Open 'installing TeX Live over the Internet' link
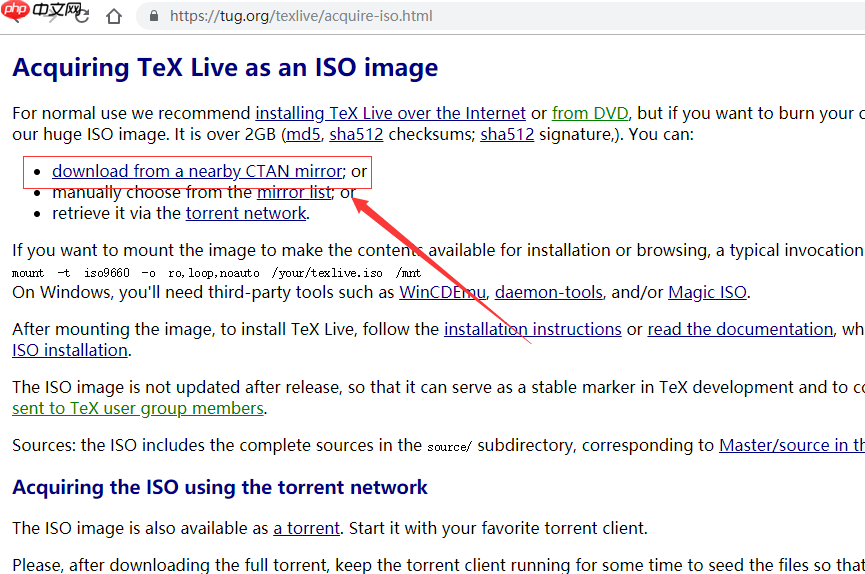 tap(390, 113)
